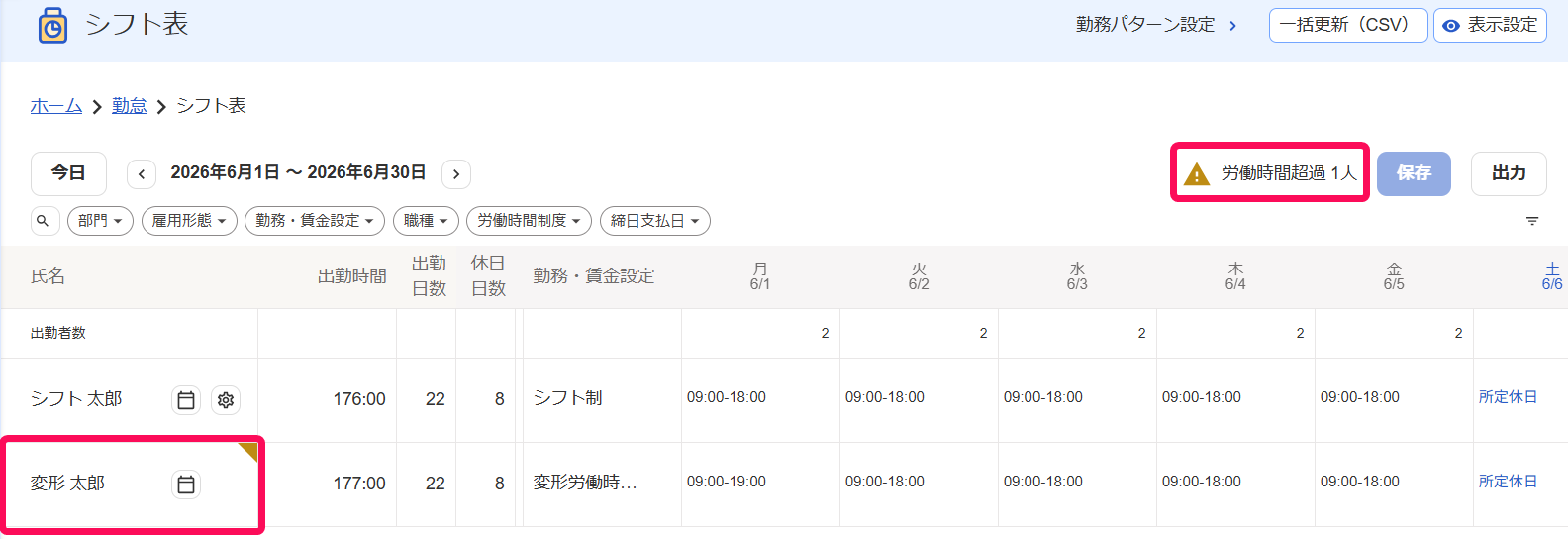Select シフト 太郎 name cell

point(130,400)
